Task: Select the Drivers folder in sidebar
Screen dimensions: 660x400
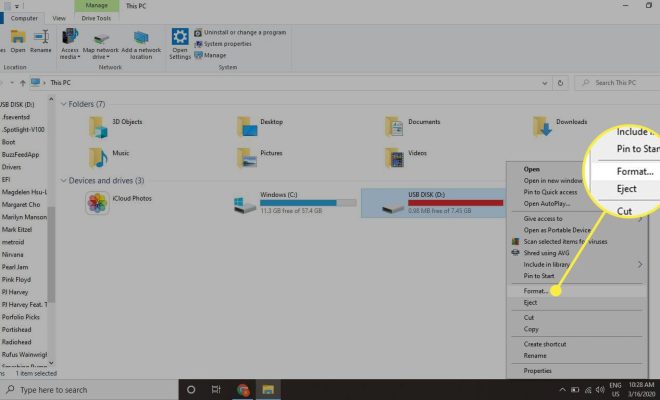Action: [11, 167]
